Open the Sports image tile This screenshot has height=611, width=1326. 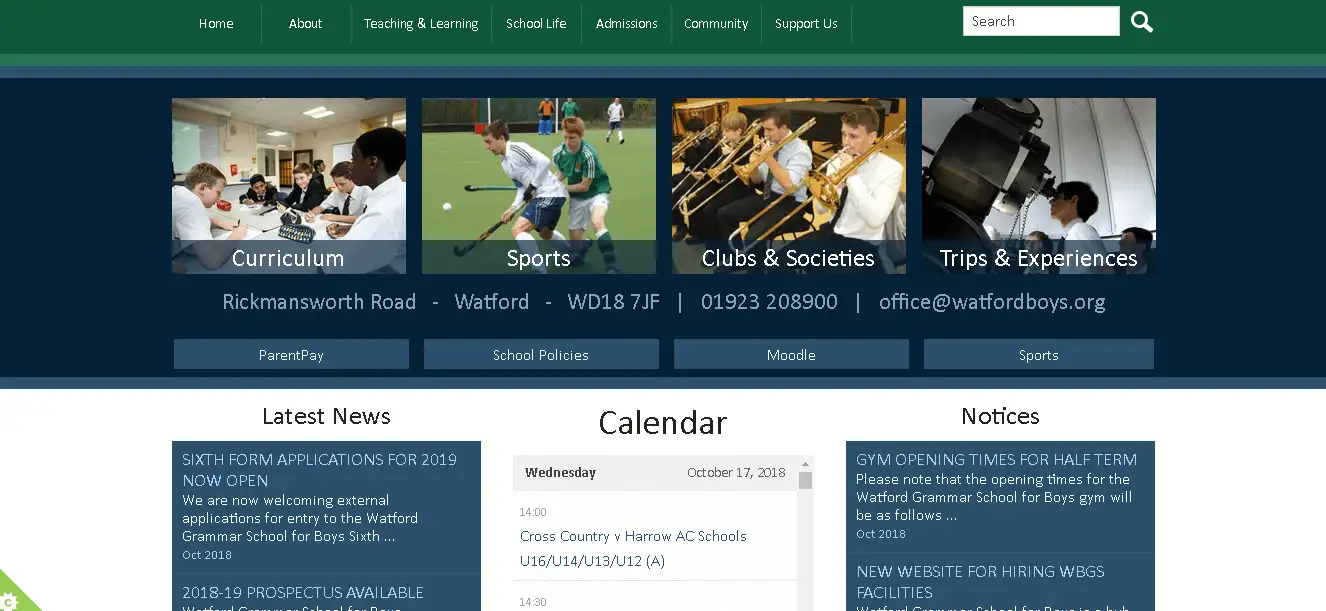tap(538, 186)
